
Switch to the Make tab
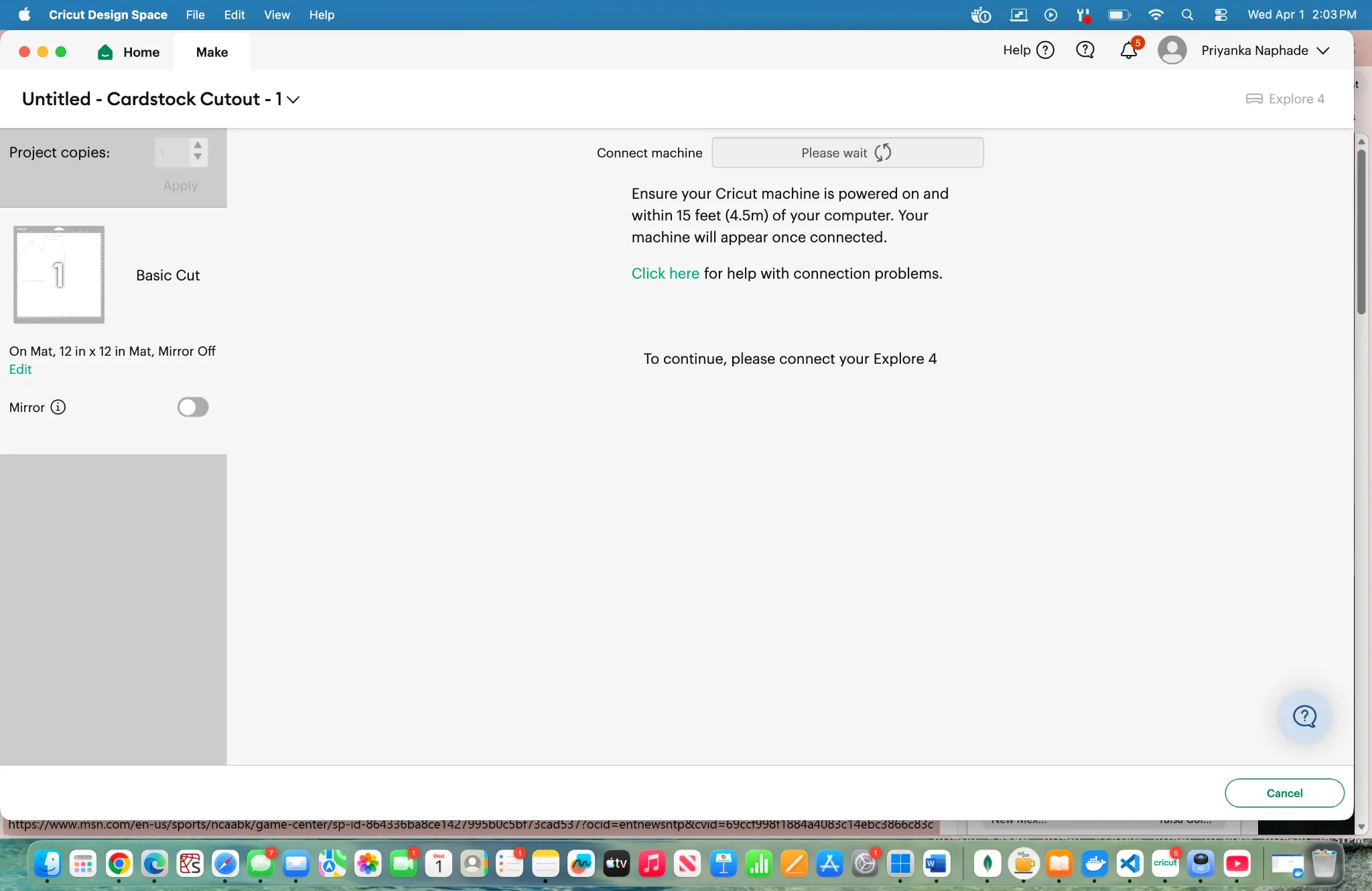point(212,52)
